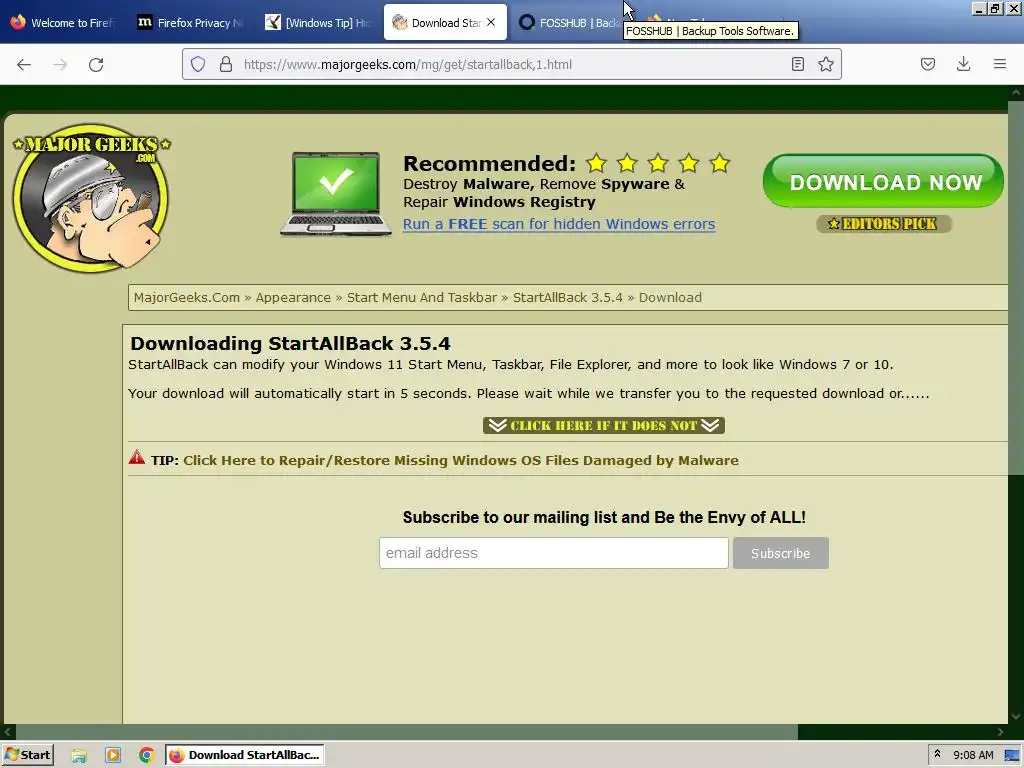This screenshot has height=768, width=1024.
Task: Open the Firefox hamburger application menu
Action: (x=1000, y=64)
